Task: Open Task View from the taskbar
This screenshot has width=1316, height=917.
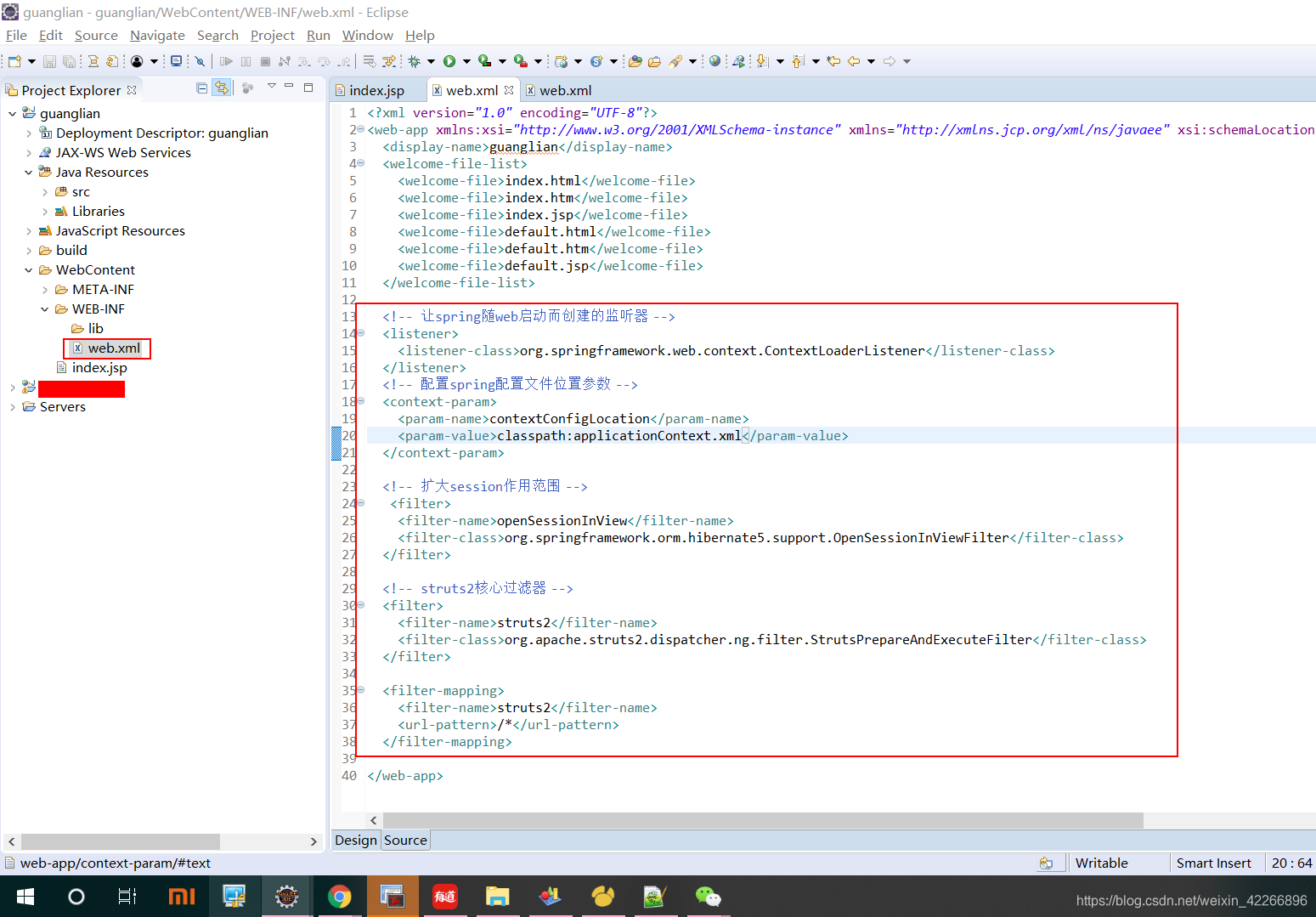Action: (x=127, y=897)
